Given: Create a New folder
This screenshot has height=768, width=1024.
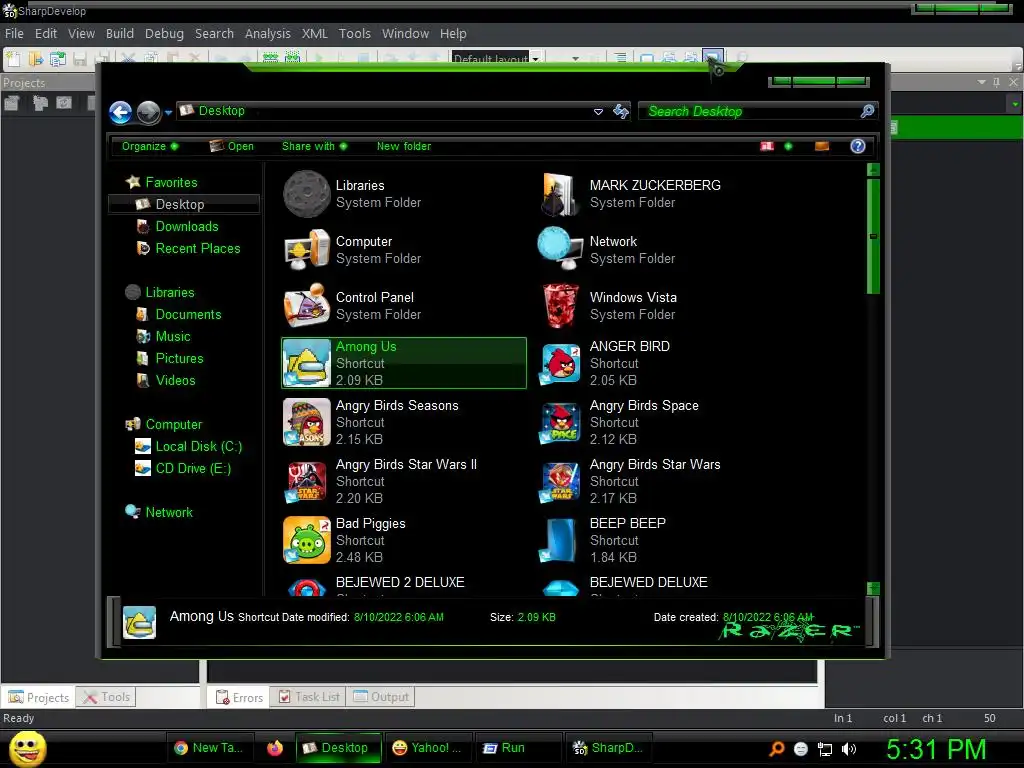Looking at the screenshot, I should point(404,146).
